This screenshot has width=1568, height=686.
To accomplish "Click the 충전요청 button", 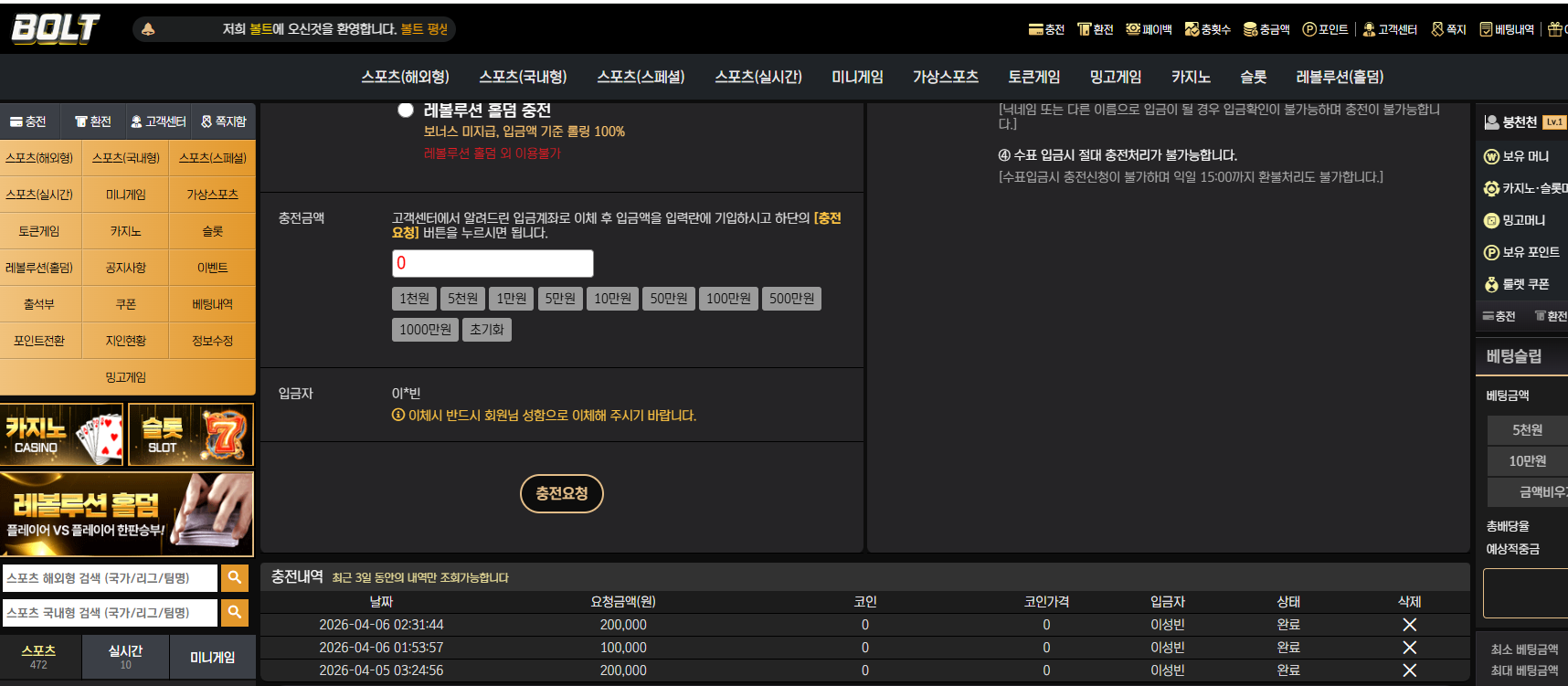I will 562,493.
